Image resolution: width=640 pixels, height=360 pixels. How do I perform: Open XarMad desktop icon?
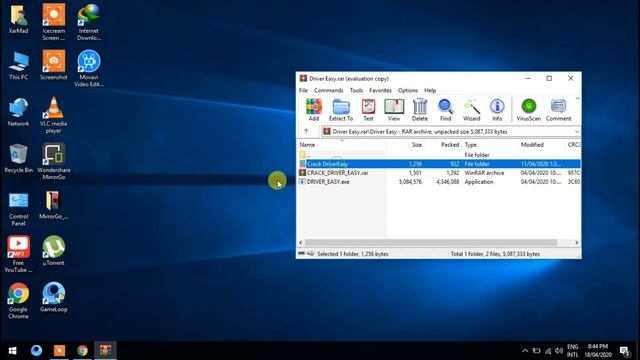(x=18, y=19)
